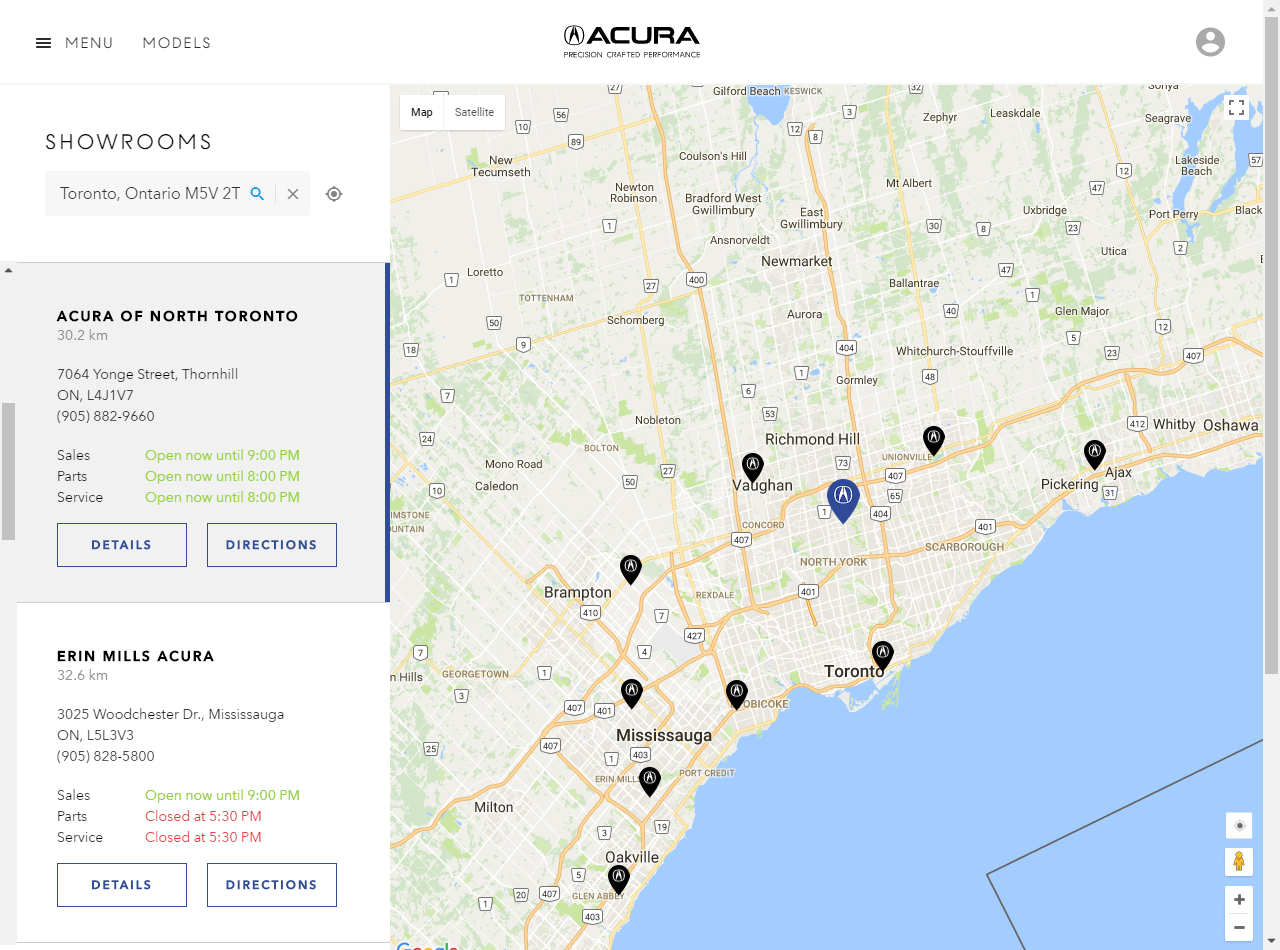Get DIRECTIONS to Acura of North Toronto
The height and width of the screenshot is (950, 1280).
click(x=272, y=545)
